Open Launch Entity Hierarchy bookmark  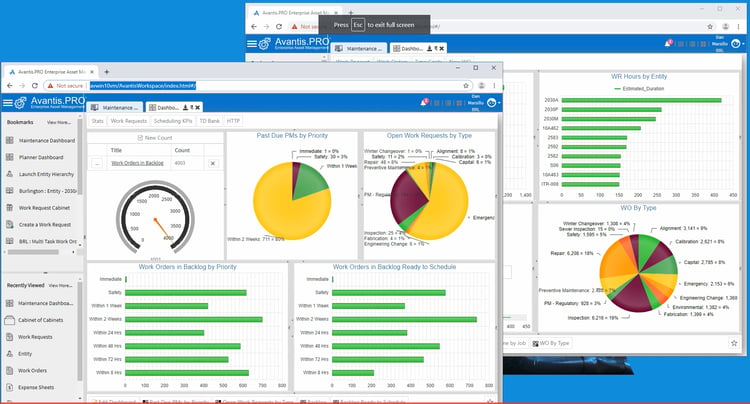click(x=46, y=174)
